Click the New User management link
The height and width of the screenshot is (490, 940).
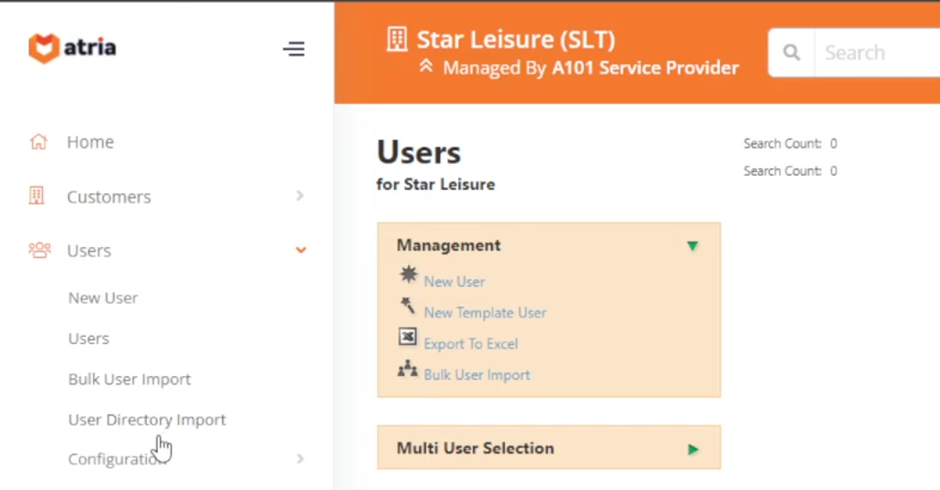[454, 281]
